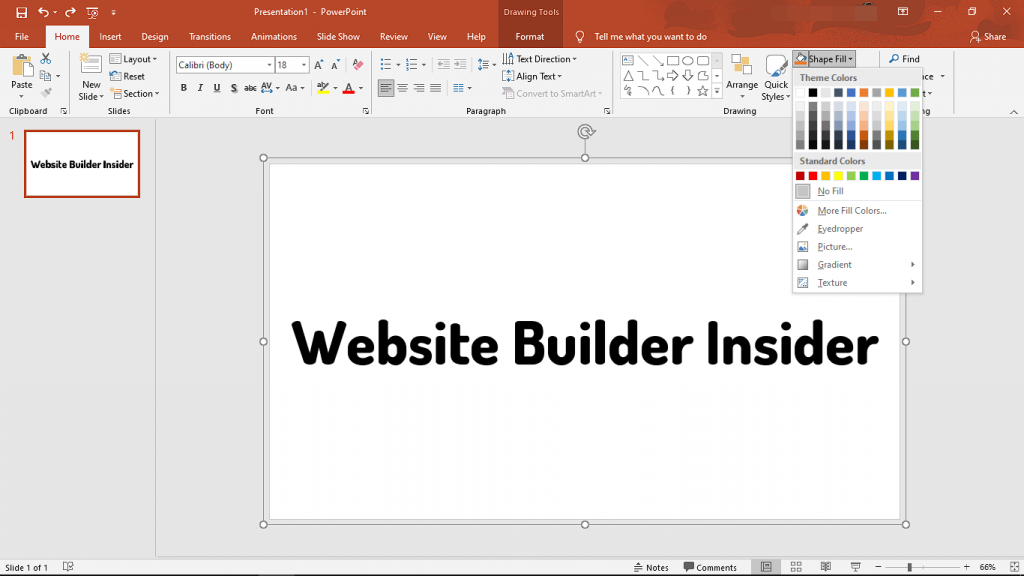
Task: Apply yellow text highlight color
Action: click(x=323, y=88)
